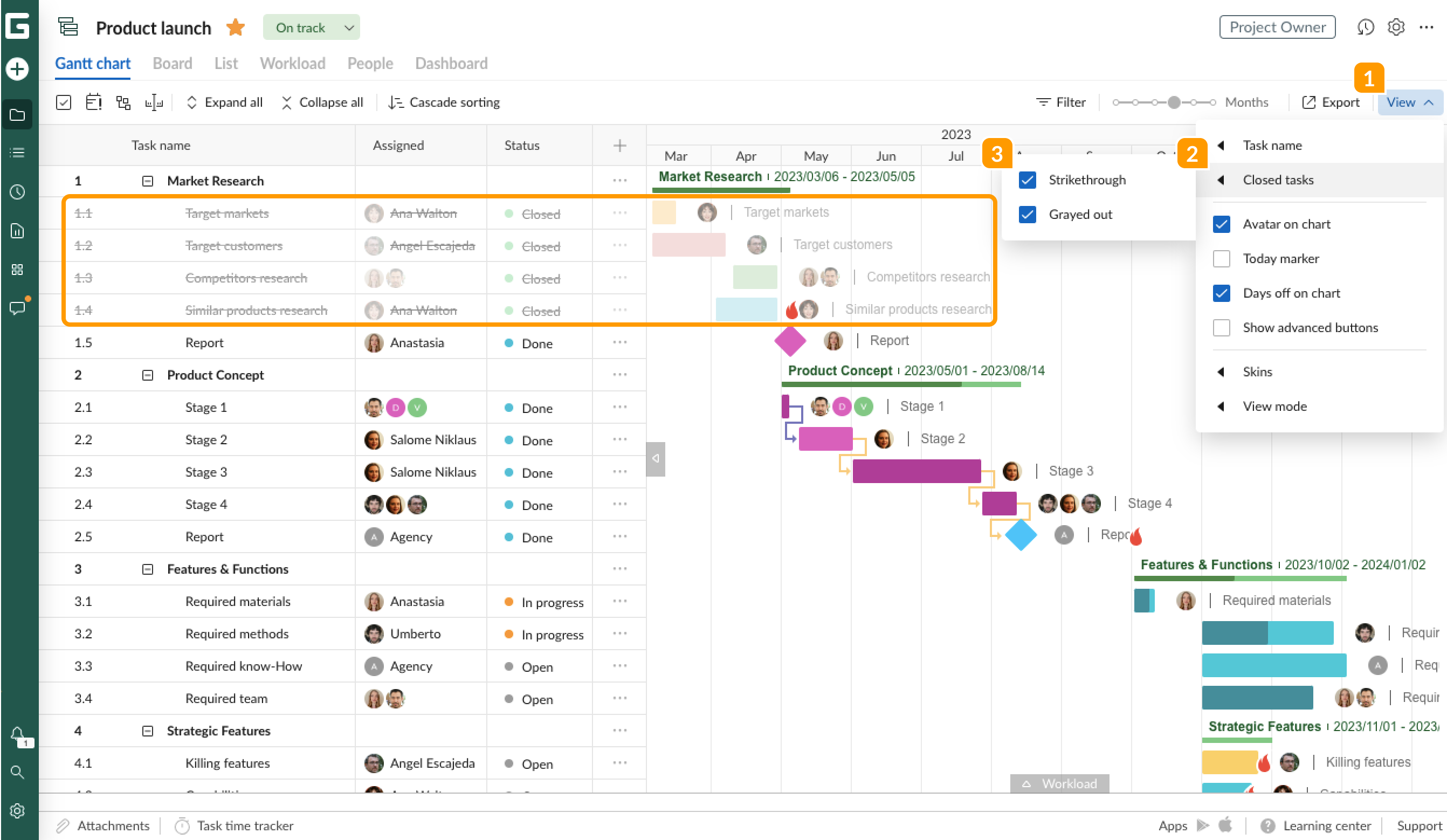Enable the Today marker checkbox

[1222, 258]
